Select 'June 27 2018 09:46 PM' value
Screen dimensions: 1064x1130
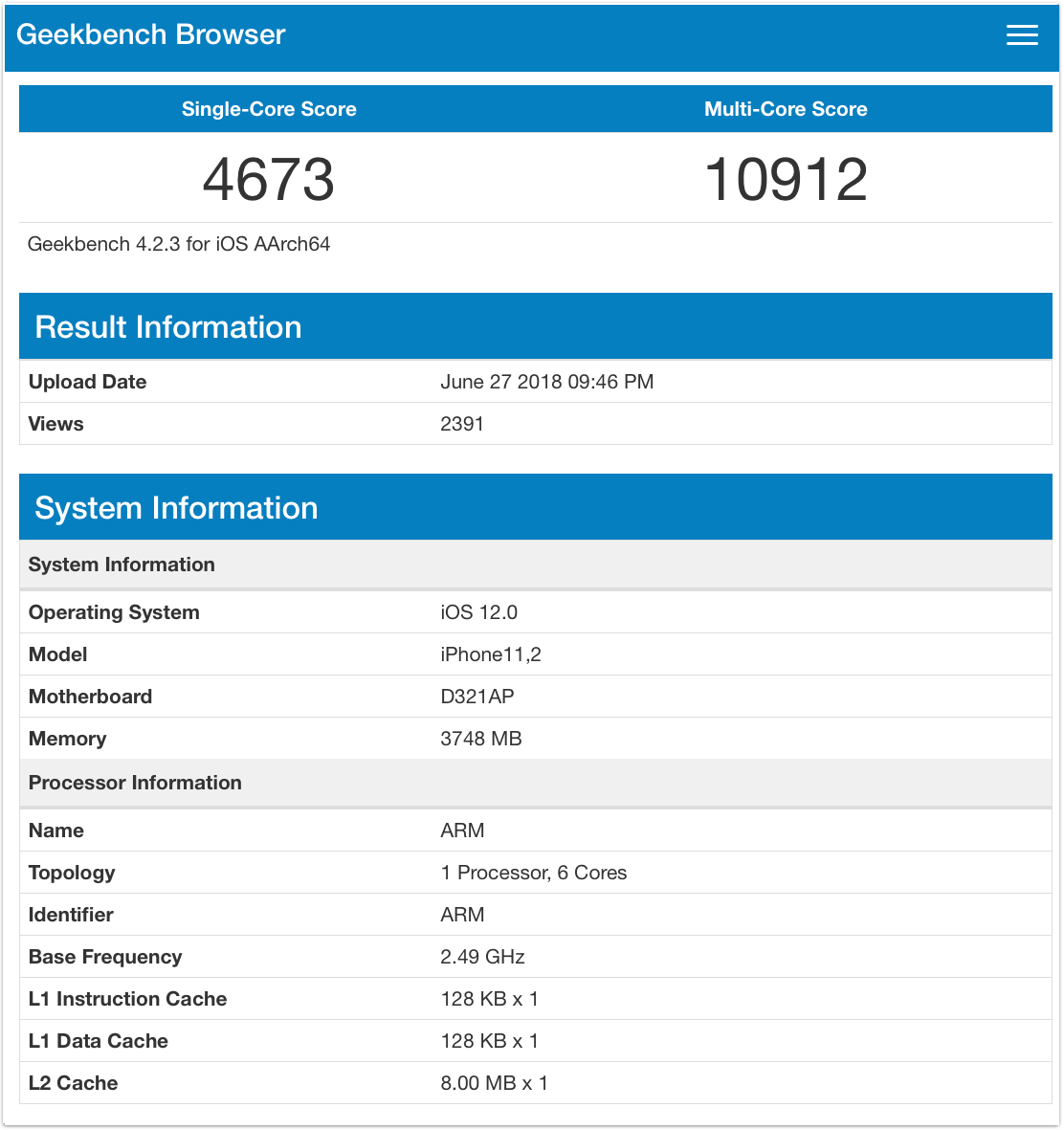(x=547, y=382)
